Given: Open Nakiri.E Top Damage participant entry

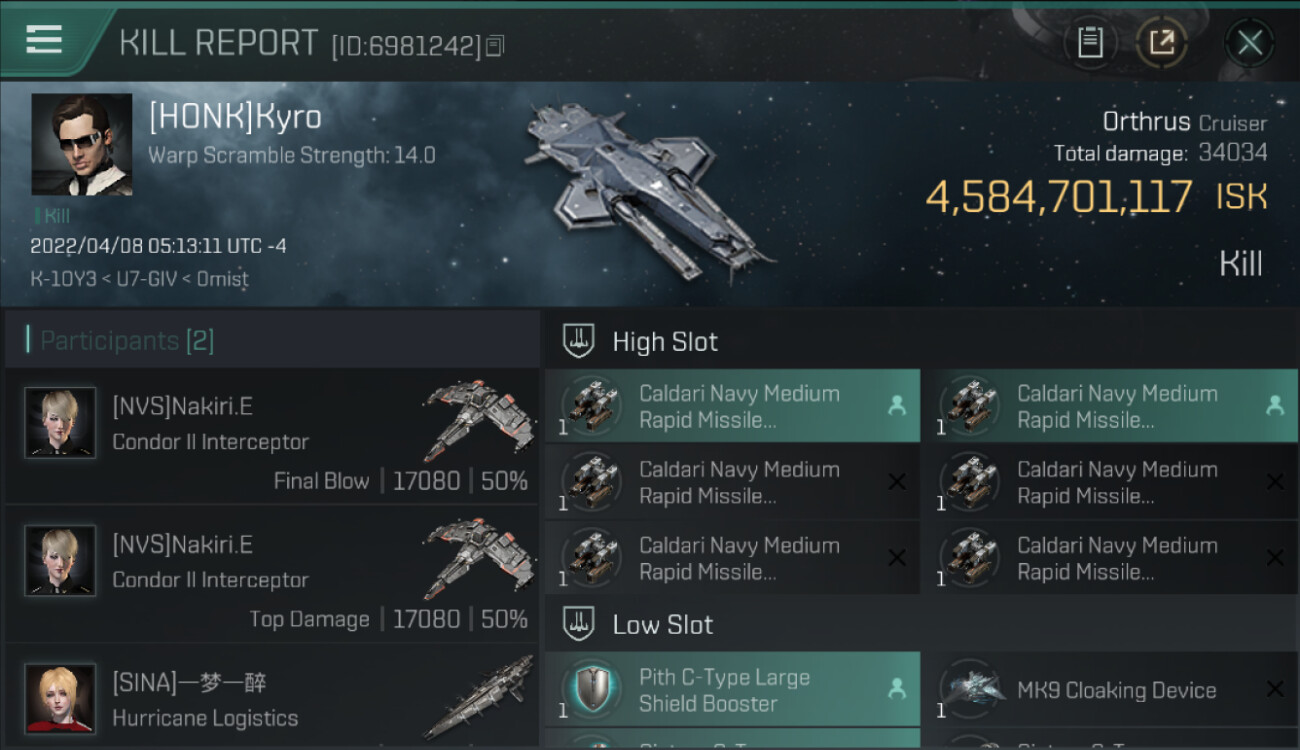Looking at the screenshot, I should tap(272, 573).
